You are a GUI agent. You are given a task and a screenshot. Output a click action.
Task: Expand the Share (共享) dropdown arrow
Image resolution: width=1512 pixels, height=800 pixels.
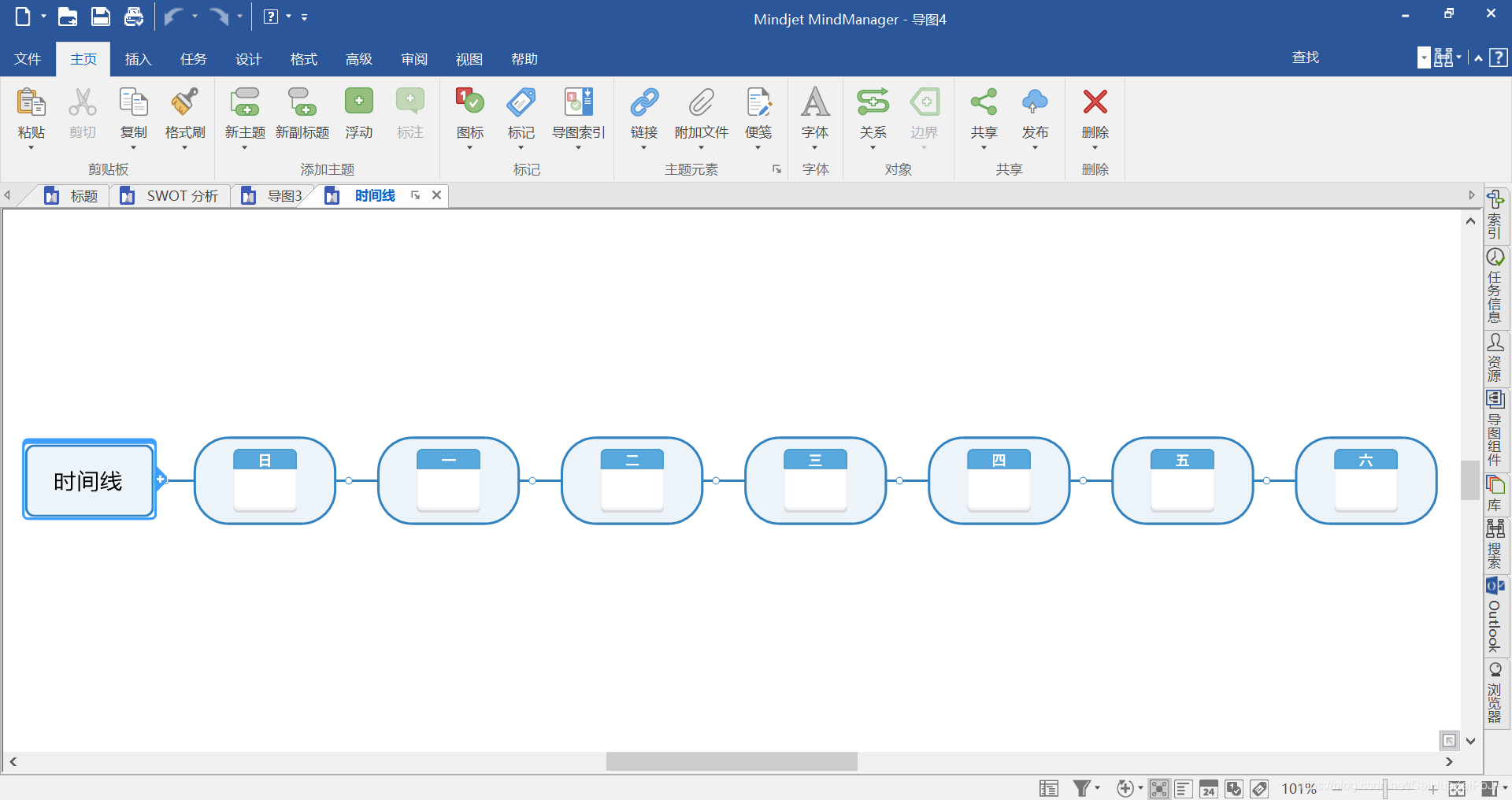(x=984, y=148)
